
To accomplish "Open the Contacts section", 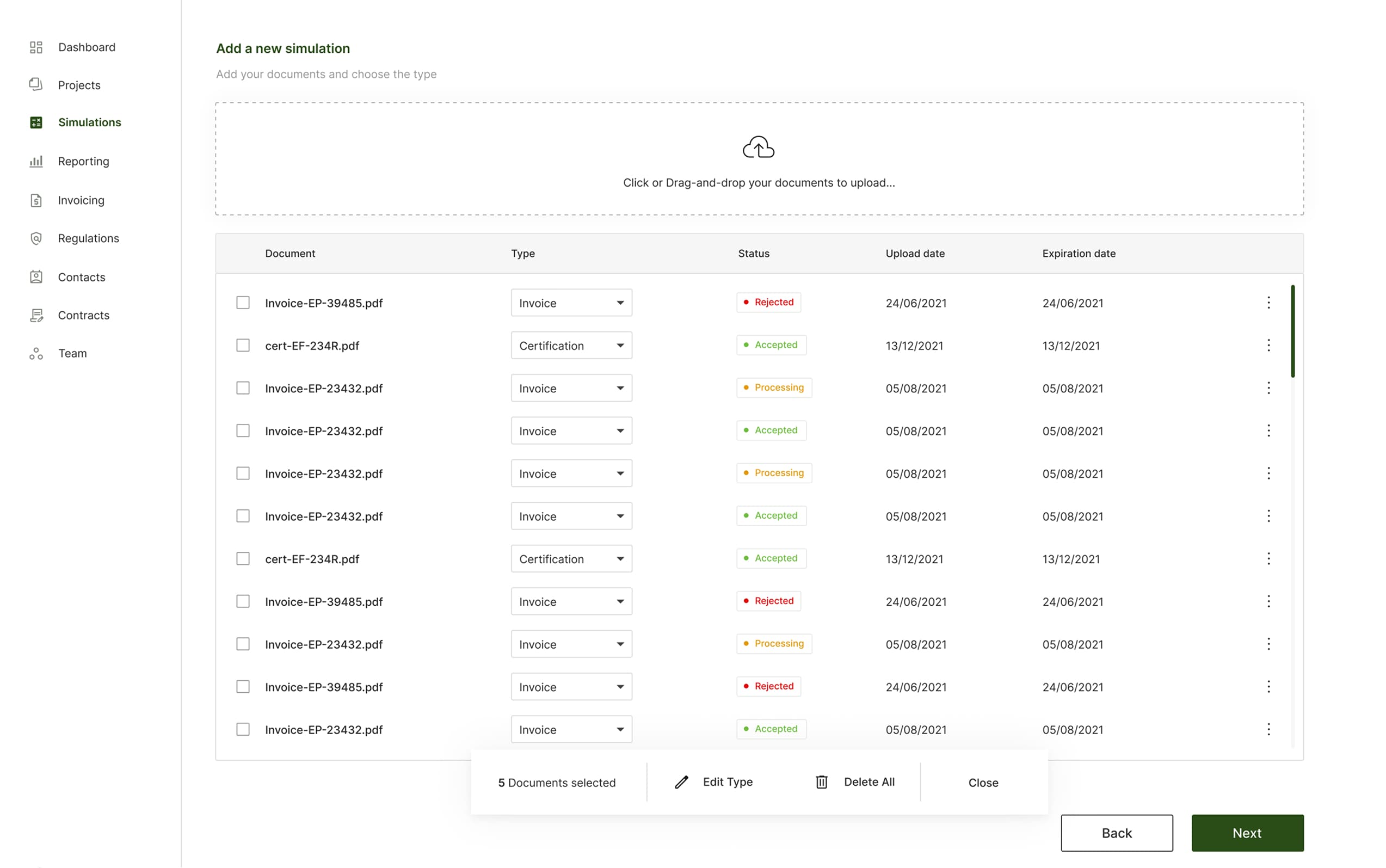I will pos(81,276).
